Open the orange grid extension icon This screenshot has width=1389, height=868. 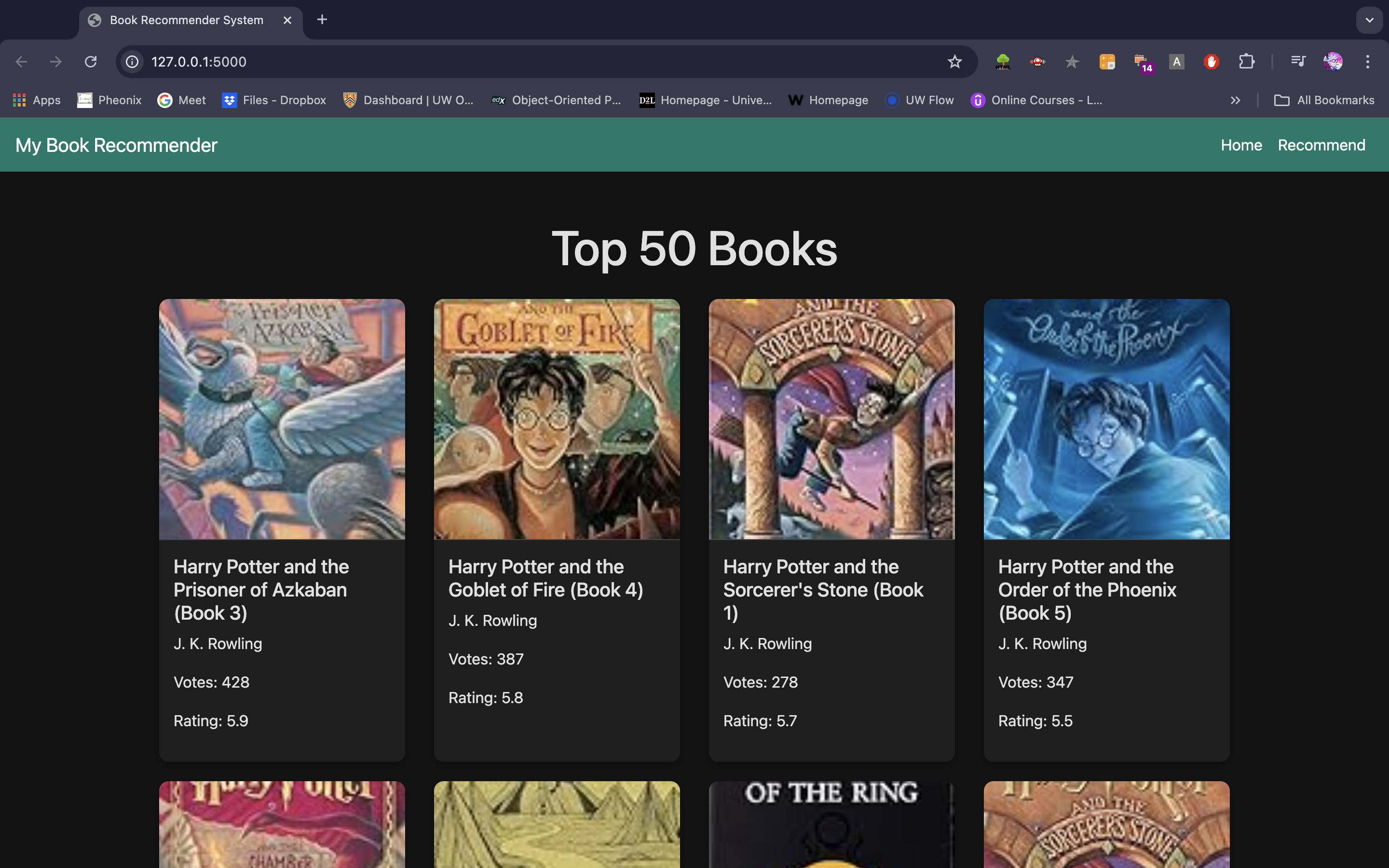point(1107,61)
